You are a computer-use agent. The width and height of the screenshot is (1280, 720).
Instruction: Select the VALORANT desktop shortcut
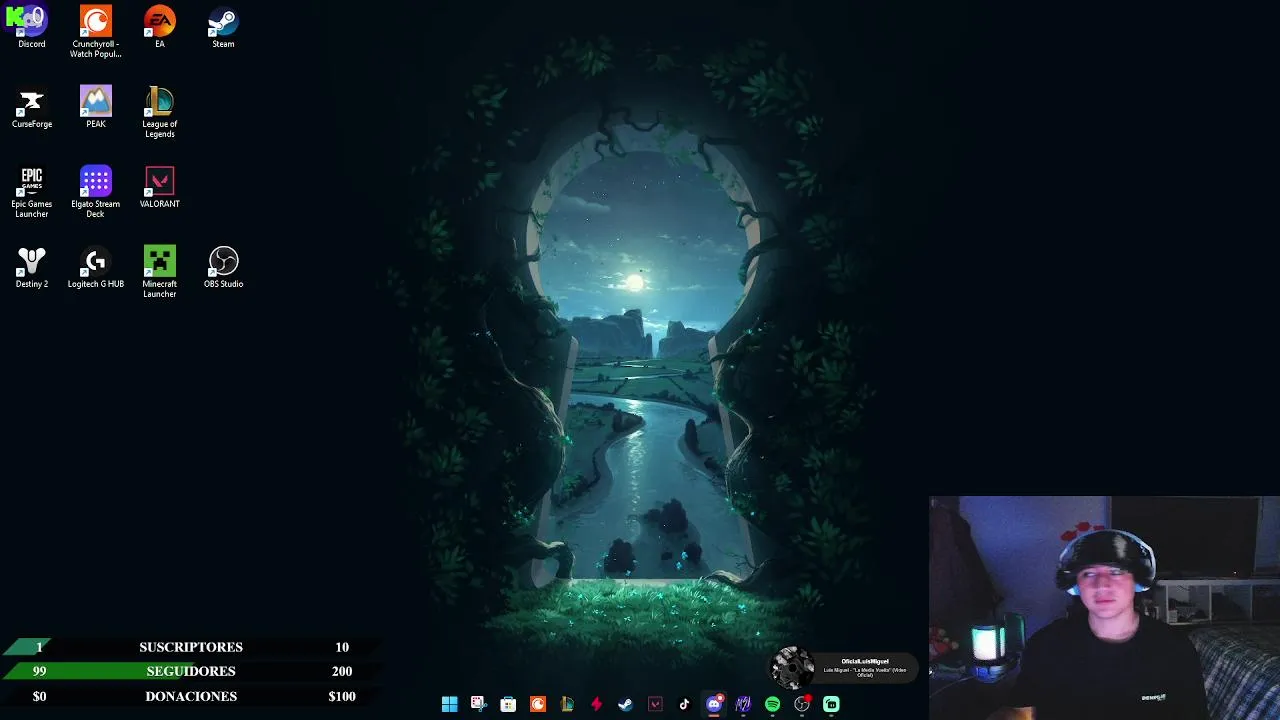pos(159,187)
